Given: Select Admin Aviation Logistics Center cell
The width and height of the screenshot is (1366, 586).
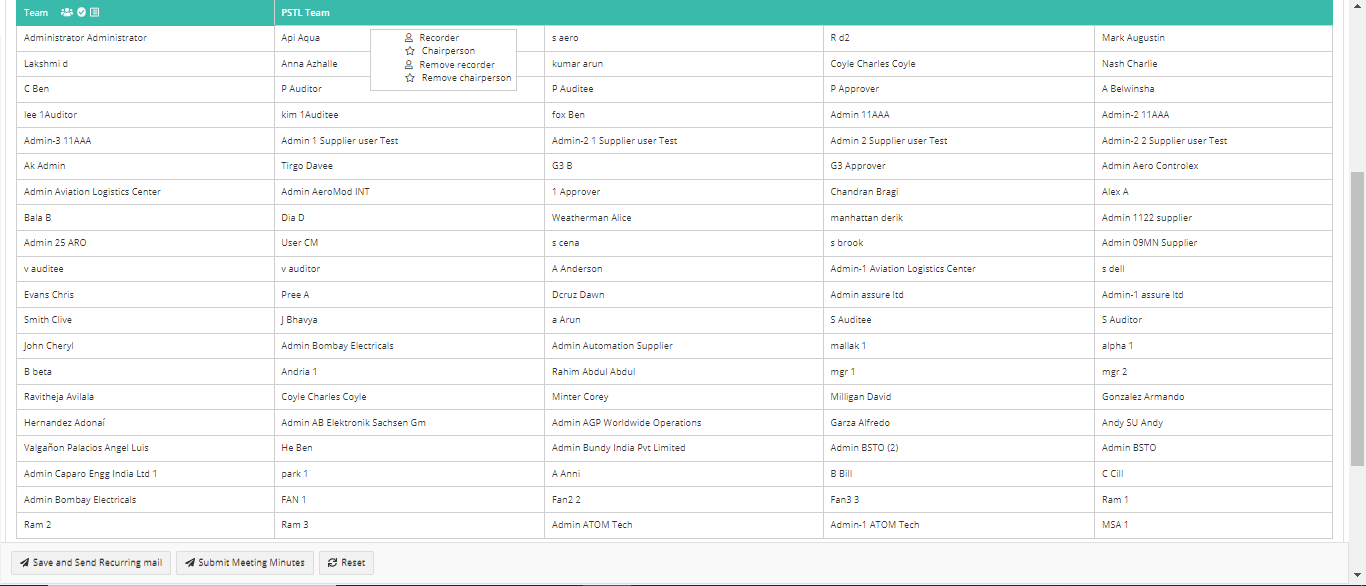Looking at the screenshot, I should point(146,192).
